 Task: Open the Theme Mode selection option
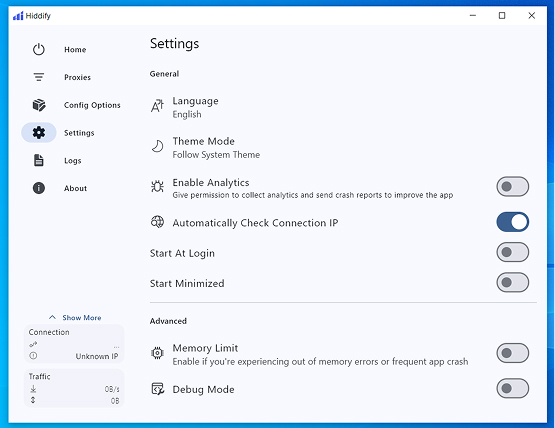pyautogui.click(x=343, y=148)
